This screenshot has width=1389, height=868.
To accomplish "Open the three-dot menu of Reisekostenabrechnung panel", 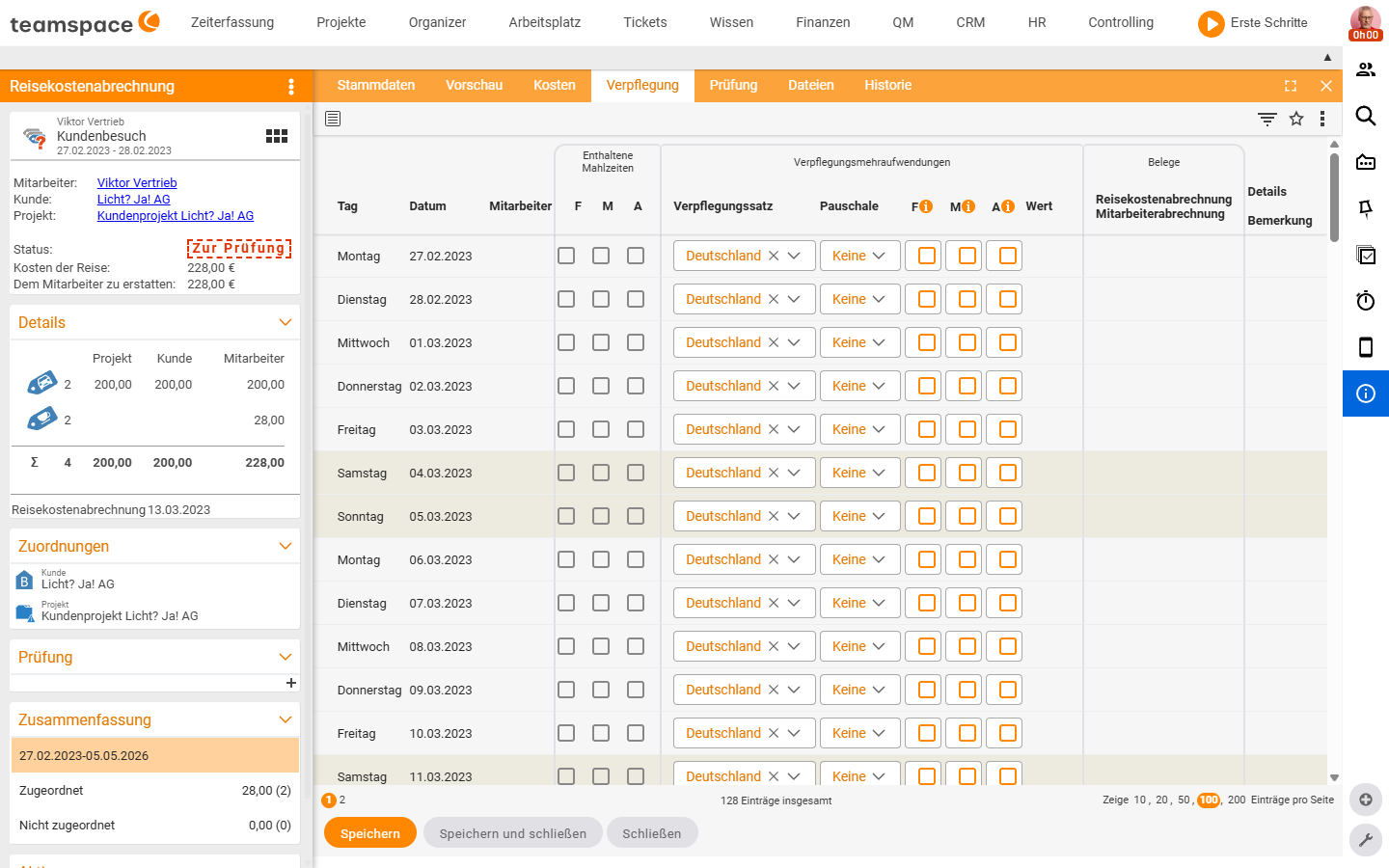I will click(x=291, y=87).
